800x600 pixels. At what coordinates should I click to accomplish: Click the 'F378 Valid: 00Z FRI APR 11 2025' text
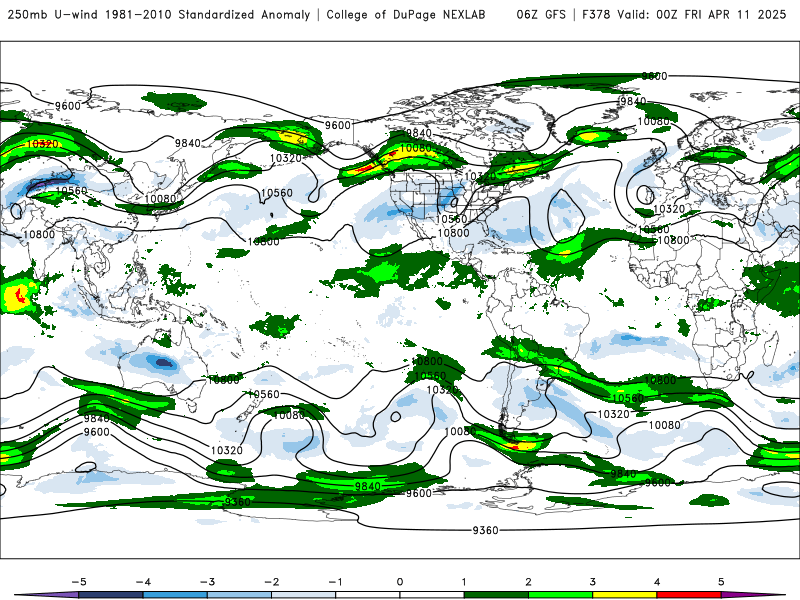point(684,14)
